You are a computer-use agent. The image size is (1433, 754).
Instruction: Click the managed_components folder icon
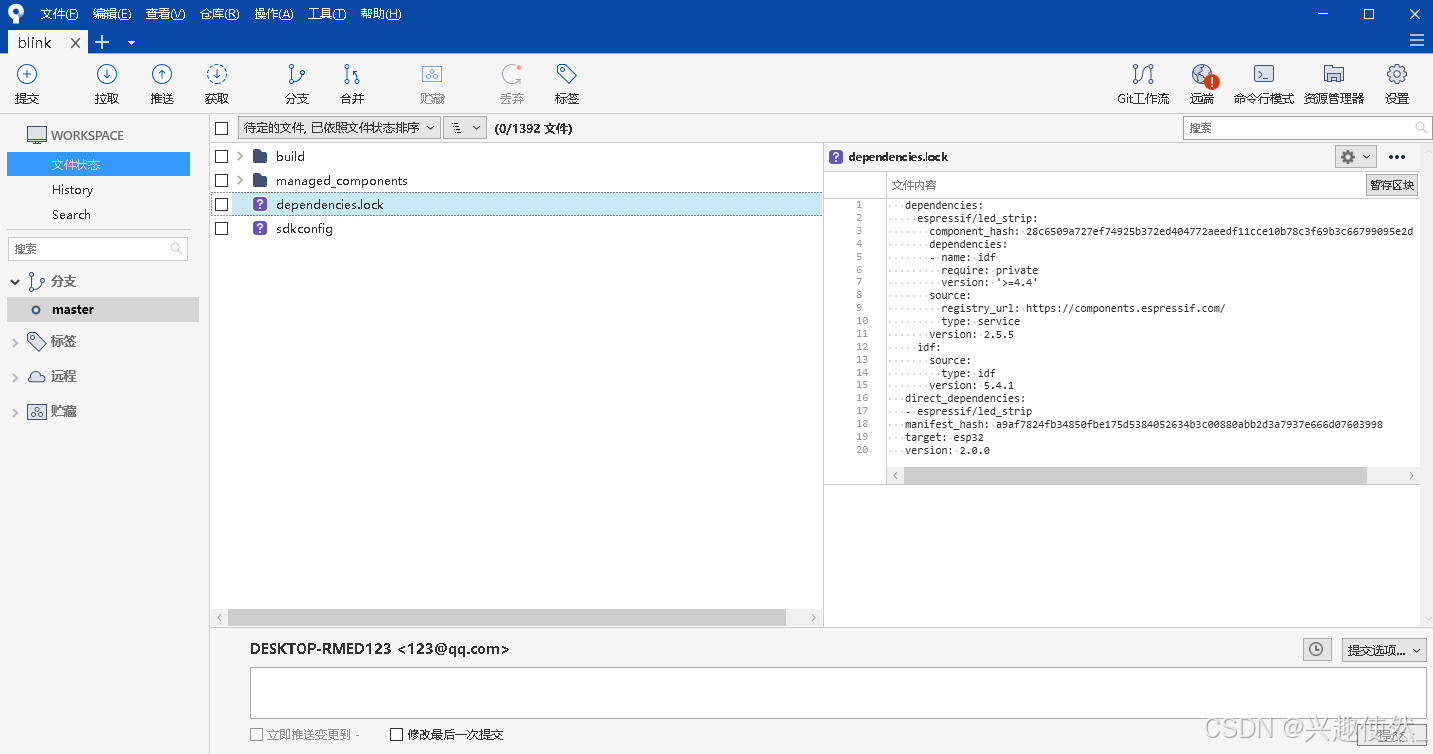click(260, 180)
